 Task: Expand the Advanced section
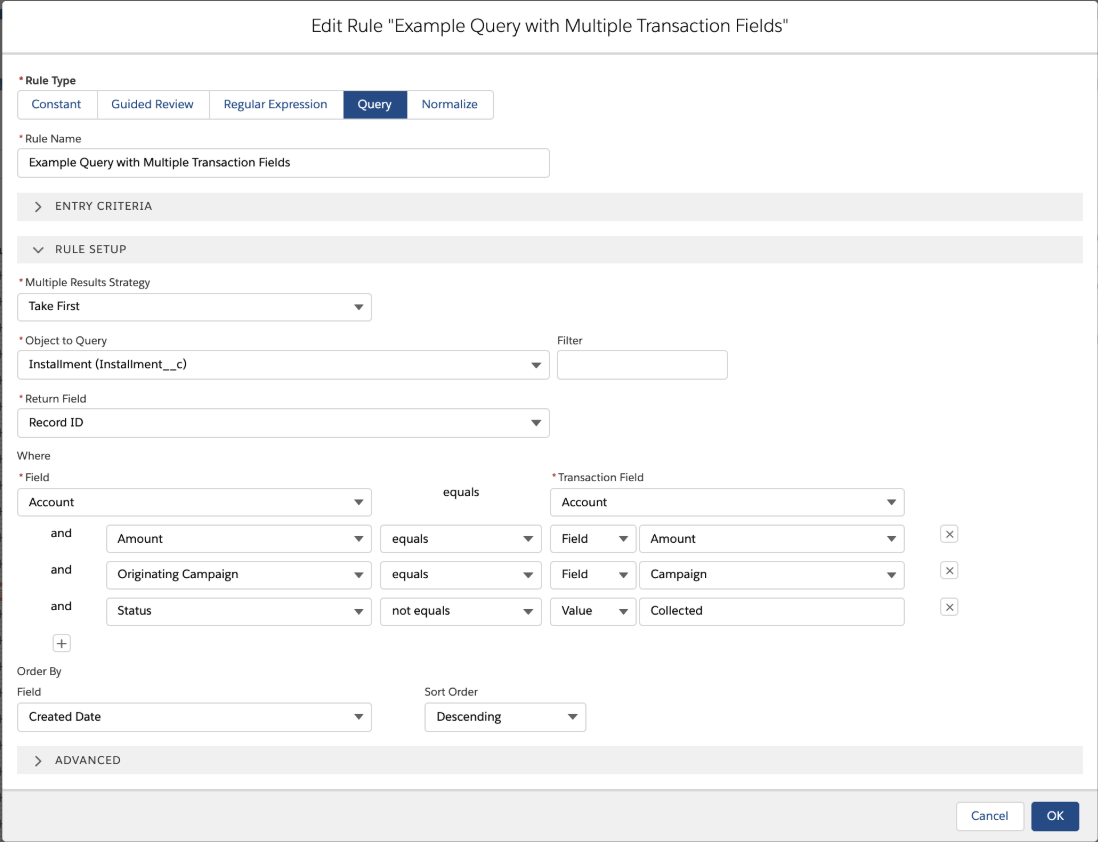point(37,760)
